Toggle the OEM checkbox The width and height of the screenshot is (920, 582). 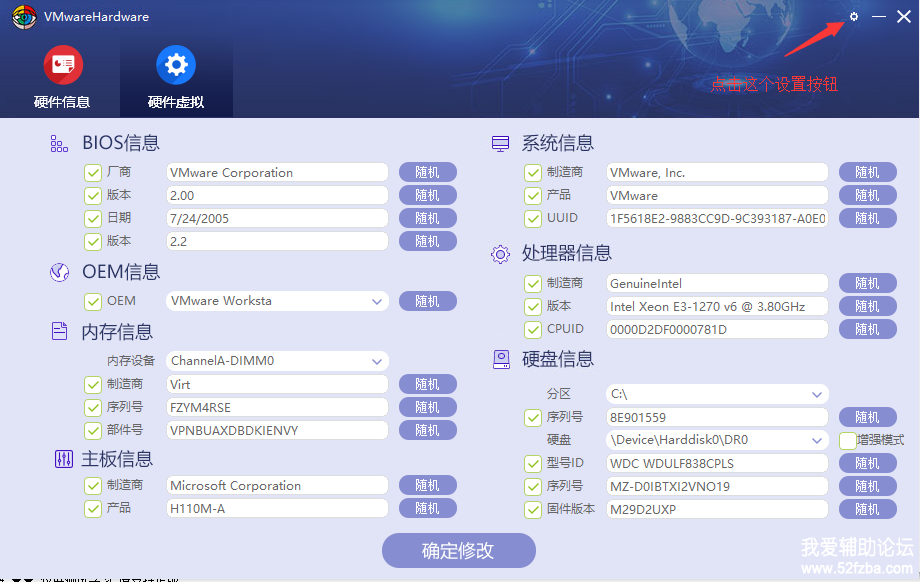pos(93,301)
